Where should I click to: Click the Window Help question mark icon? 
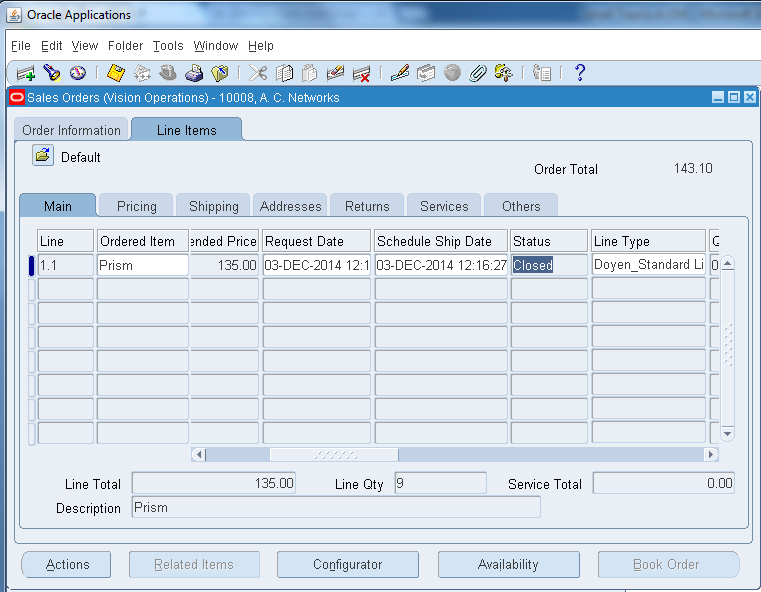579,73
